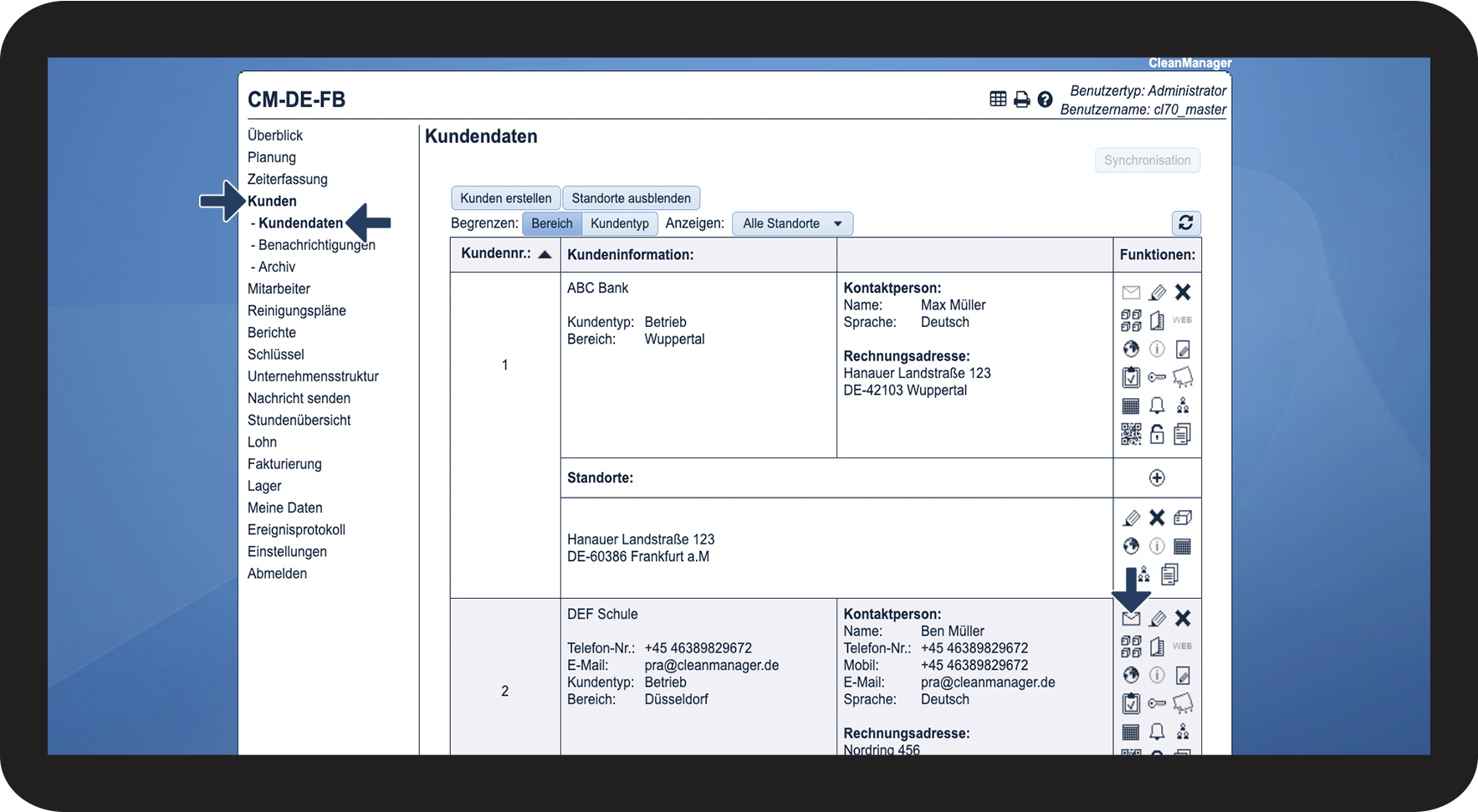Click the globe icon for ABC Bank

(1131, 349)
